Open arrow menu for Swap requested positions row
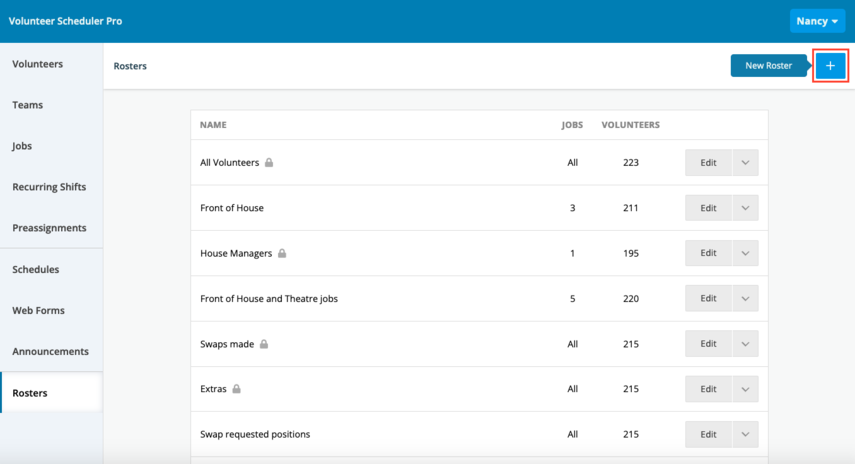This screenshot has width=855, height=464. click(x=745, y=434)
